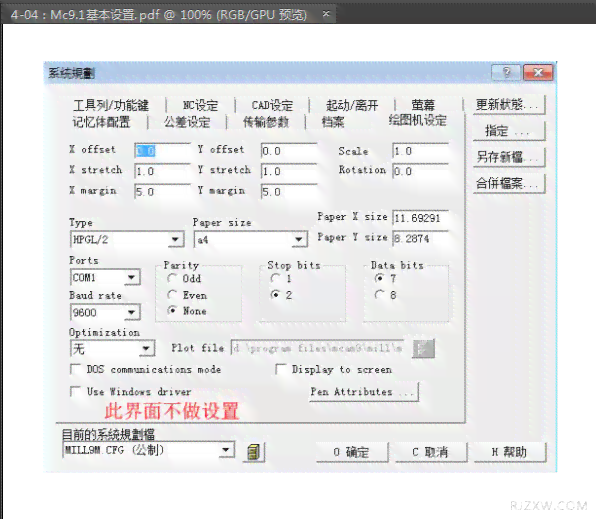Image resolution: width=596 pixels, height=519 pixels.
Task: Select Even parity radio button
Action: click(x=172, y=295)
